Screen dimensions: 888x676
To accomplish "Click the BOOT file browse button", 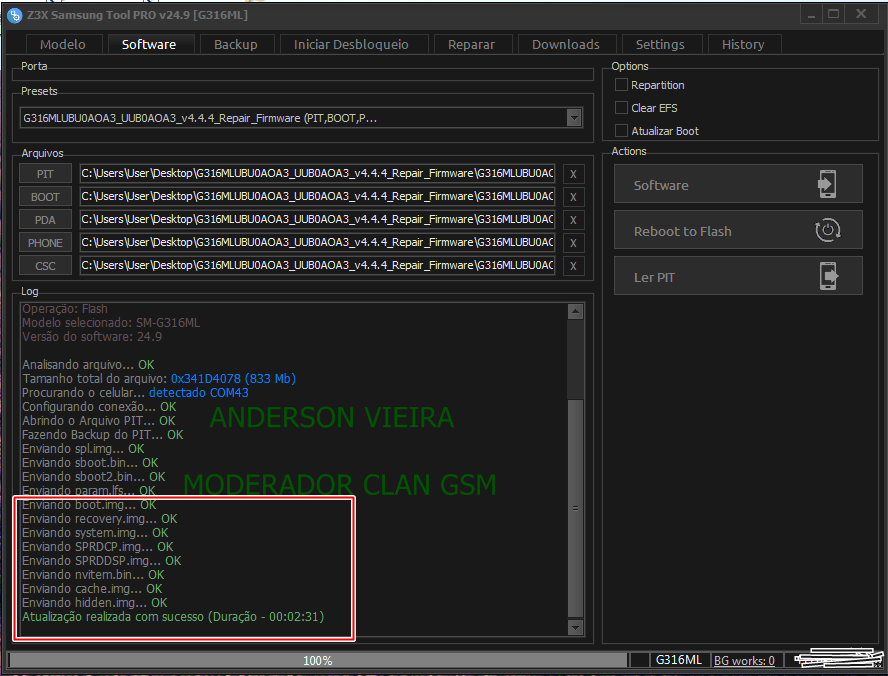I will click(x=45, y=196).
